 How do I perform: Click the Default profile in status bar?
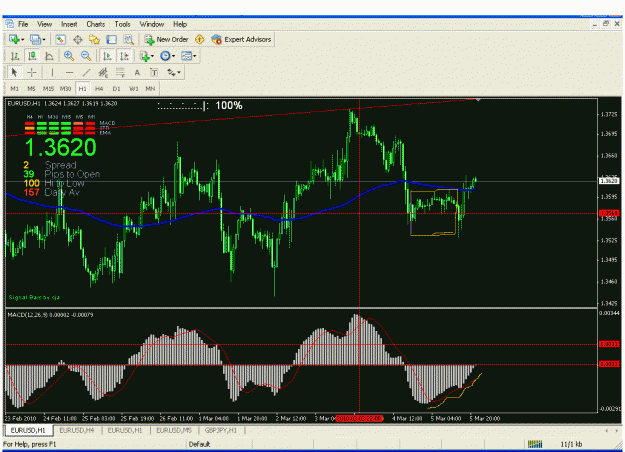[x=199, y=444]
